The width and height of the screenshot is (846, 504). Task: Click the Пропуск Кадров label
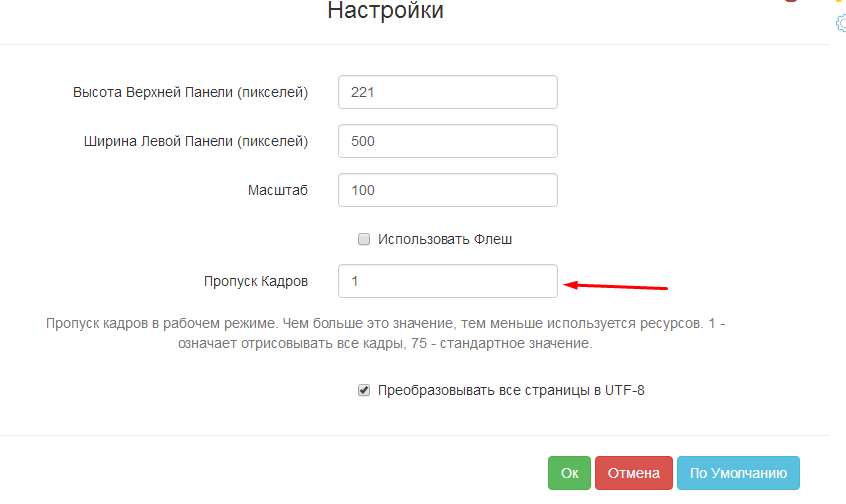(255, 281)
